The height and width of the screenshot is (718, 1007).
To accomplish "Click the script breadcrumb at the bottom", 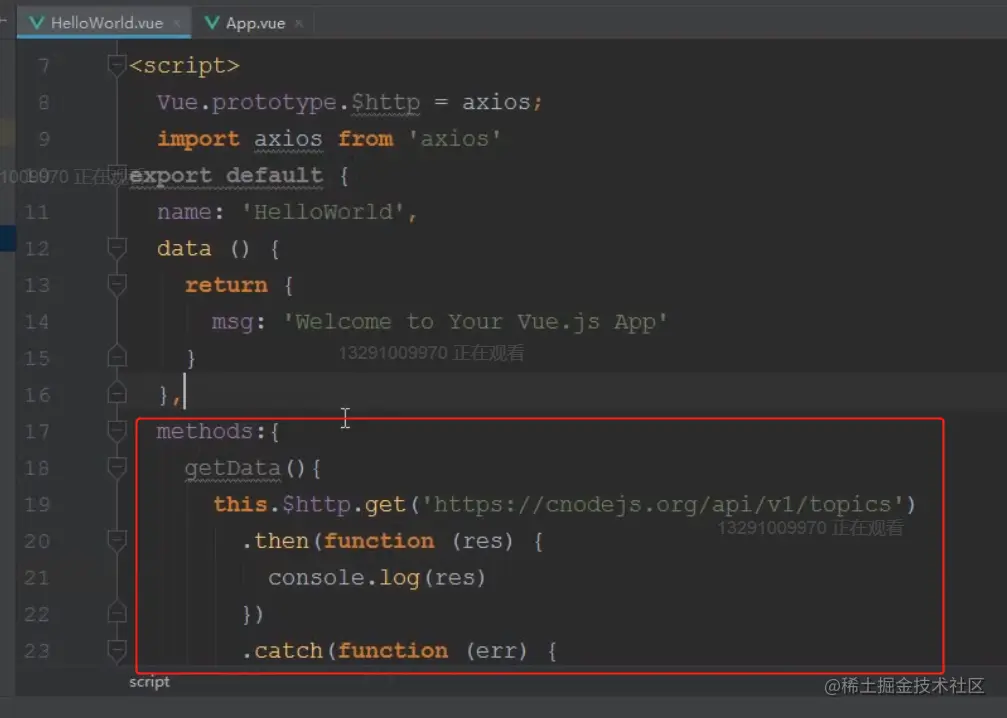I will (149, 682).
